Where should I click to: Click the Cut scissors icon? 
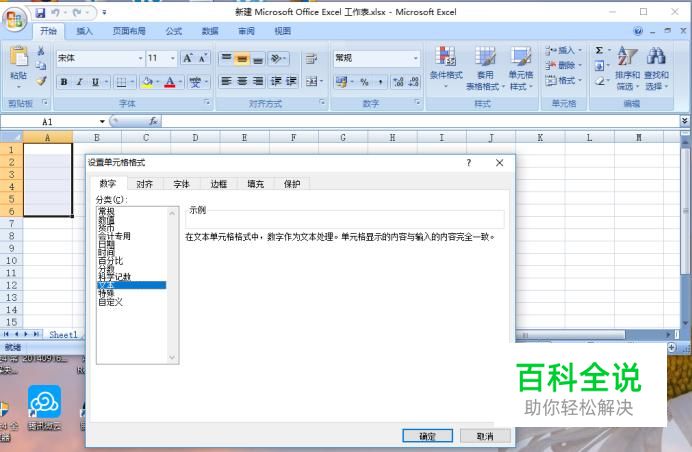tap(41, 51)
